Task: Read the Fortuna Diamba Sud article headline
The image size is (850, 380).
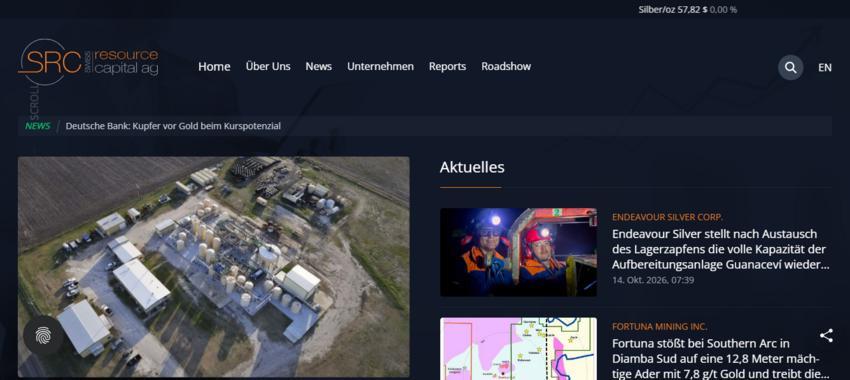Action: tap(720, 359)
